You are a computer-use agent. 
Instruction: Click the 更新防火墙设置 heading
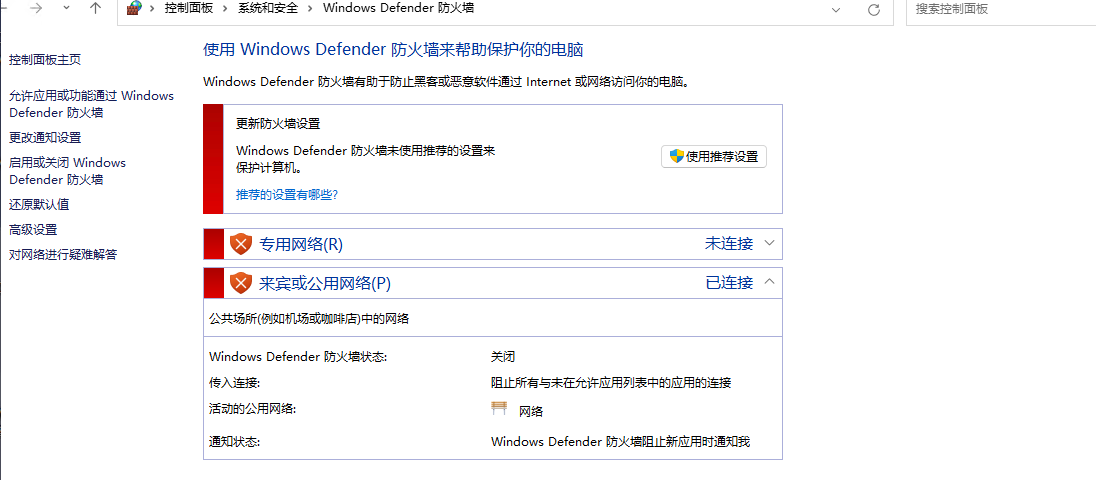click(x=278, y=124)
